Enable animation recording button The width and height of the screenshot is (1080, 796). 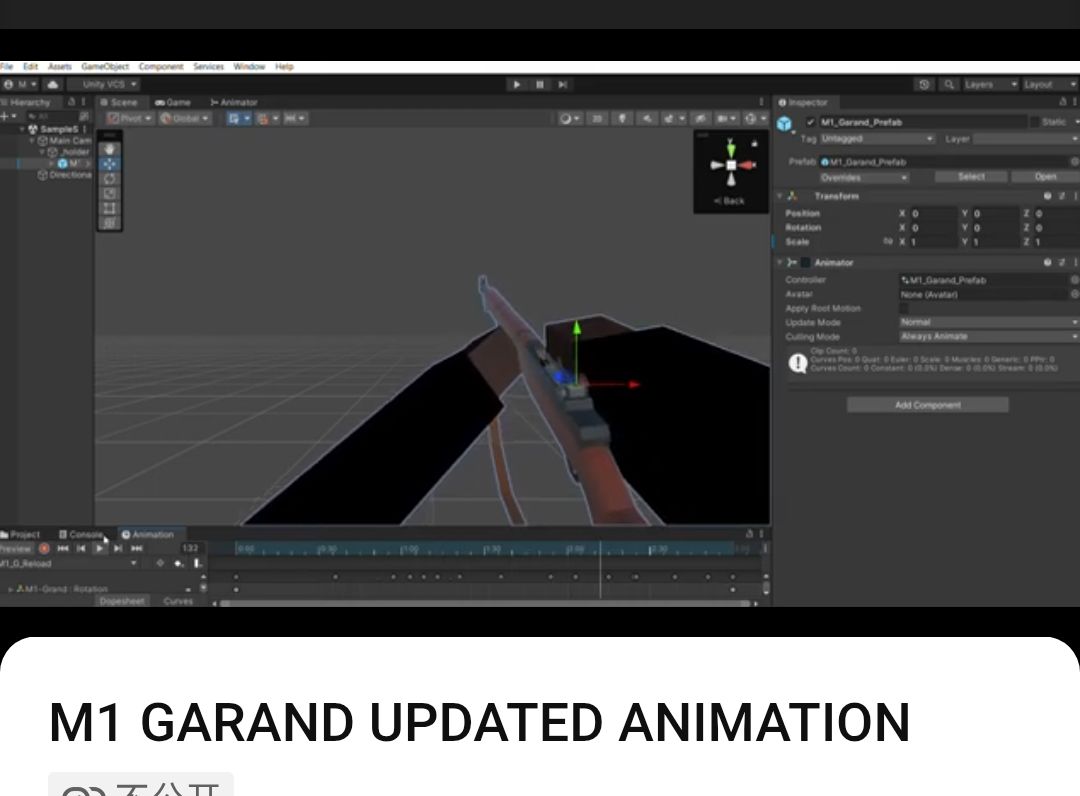pyautogui.click(x=44, y=549)
